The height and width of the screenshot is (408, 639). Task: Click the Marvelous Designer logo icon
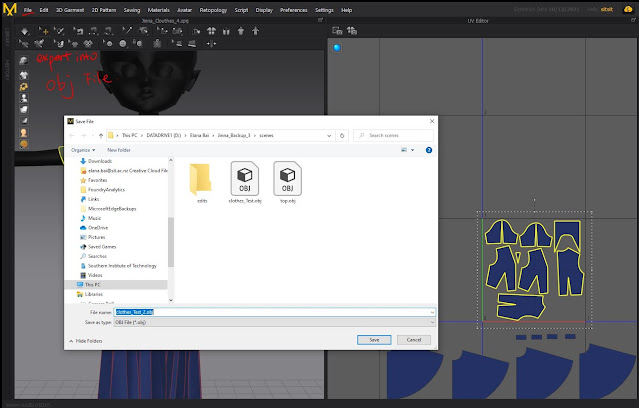click(x=9, y=9)
